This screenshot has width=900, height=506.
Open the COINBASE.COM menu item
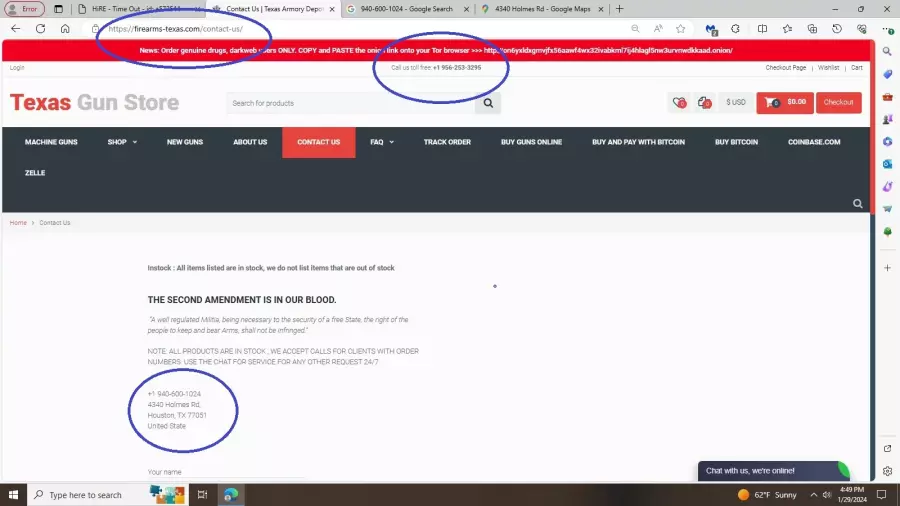pyautogui.click(x=814, y=142)
